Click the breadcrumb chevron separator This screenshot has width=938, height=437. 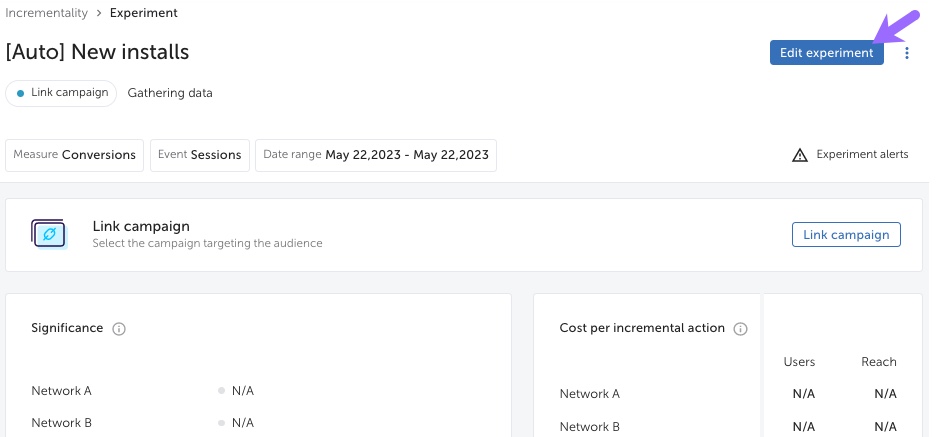[x=99, y=13]
